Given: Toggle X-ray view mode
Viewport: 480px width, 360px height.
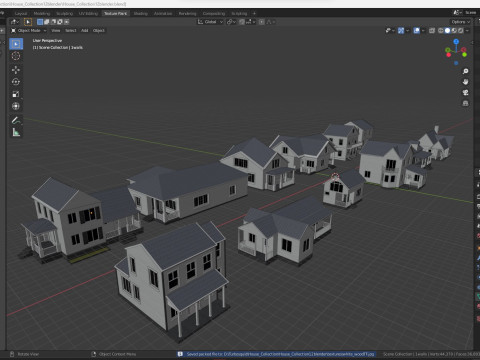Looking at the screenshot, I should tap(432, 31).
